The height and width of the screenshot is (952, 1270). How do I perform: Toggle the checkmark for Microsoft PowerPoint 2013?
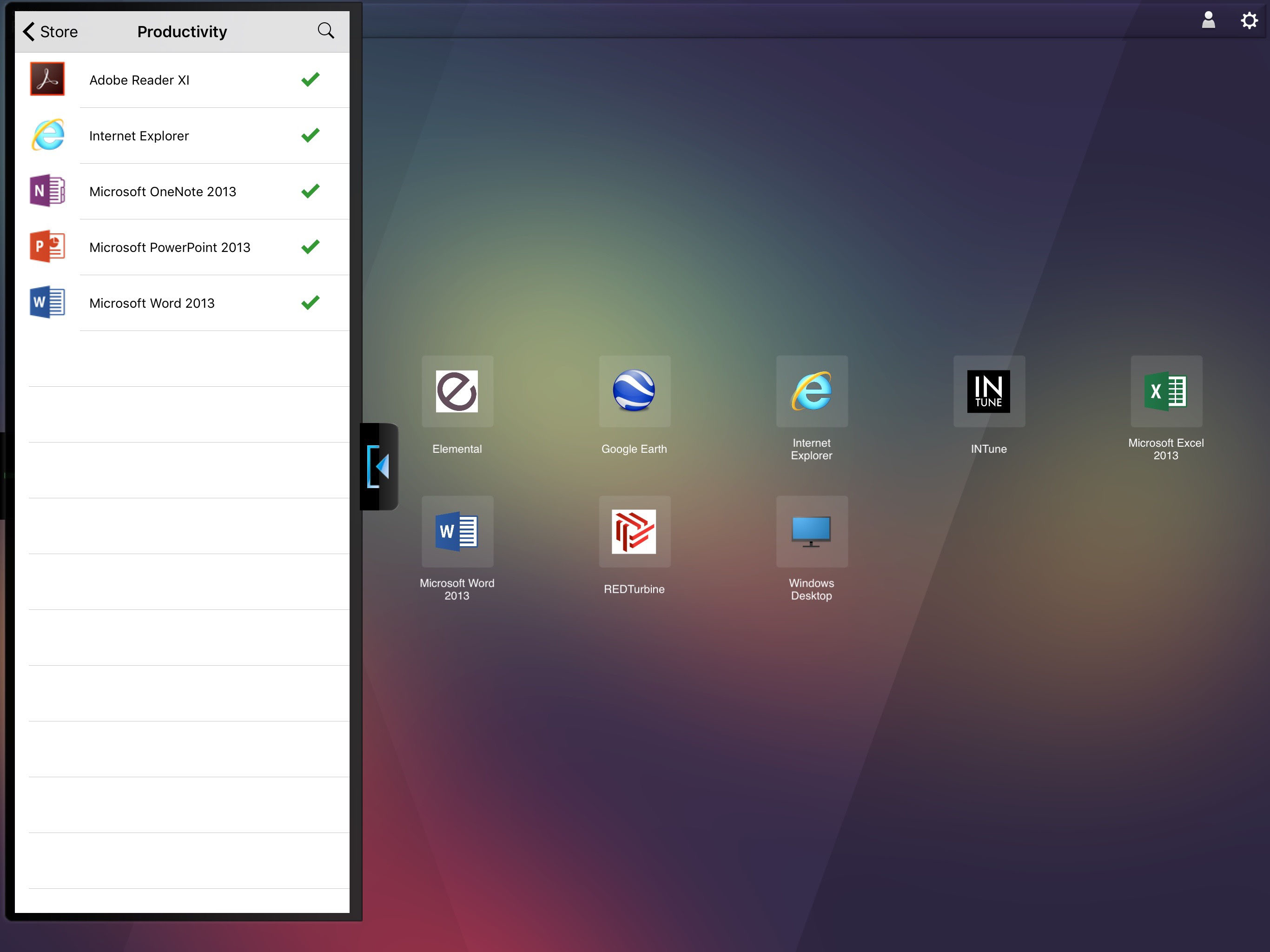310,247
